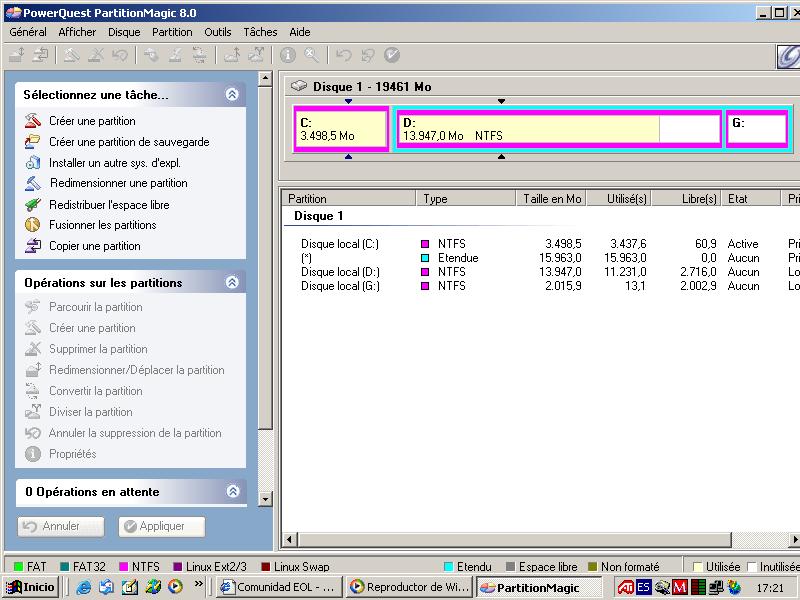
Task: Click the NTFS magenta legend swatch
Action: 123,566
